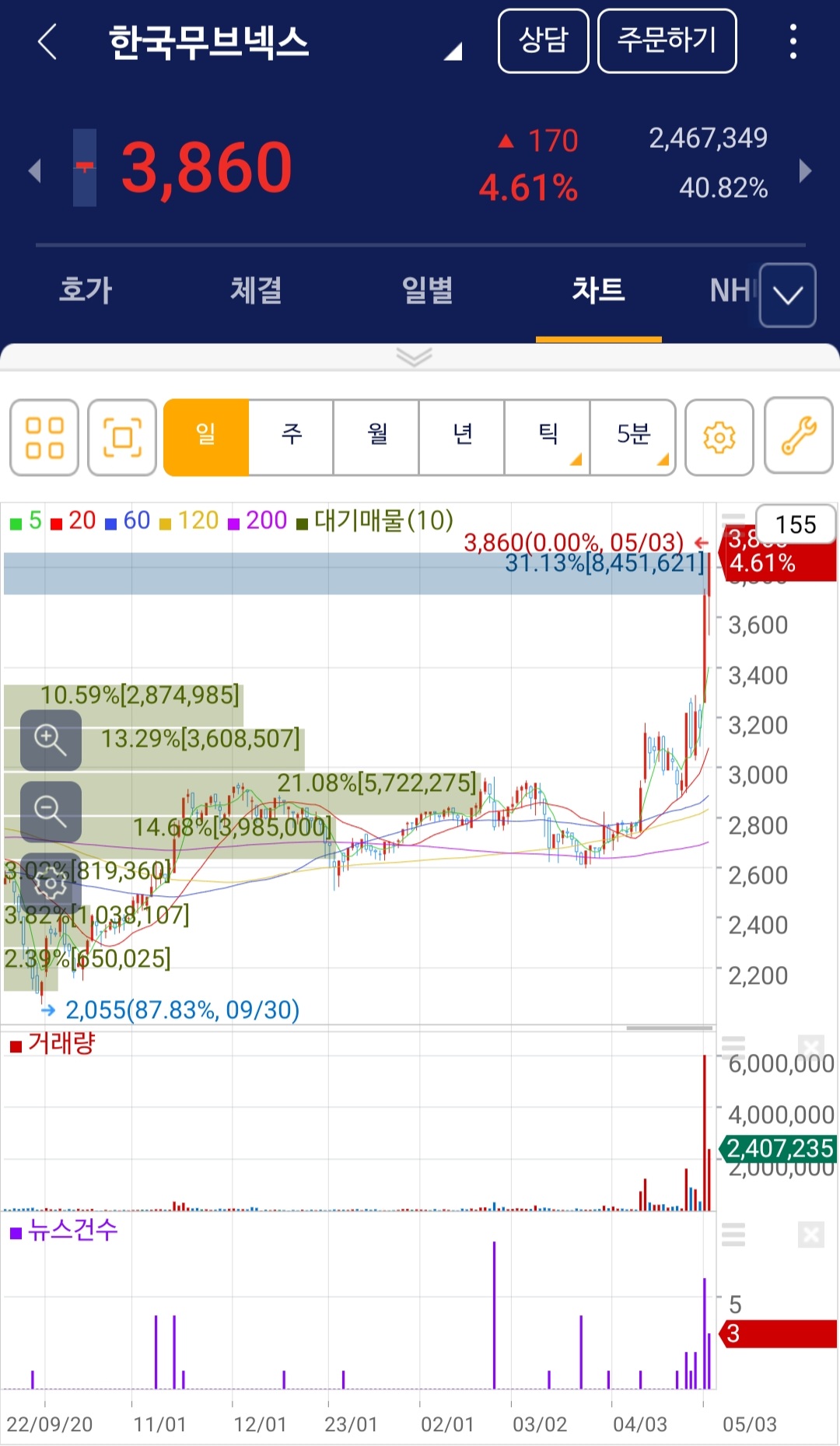The image size is (840, 1446).
Task: Expand the tab list chevron
Action: click(x=787, y=295)
